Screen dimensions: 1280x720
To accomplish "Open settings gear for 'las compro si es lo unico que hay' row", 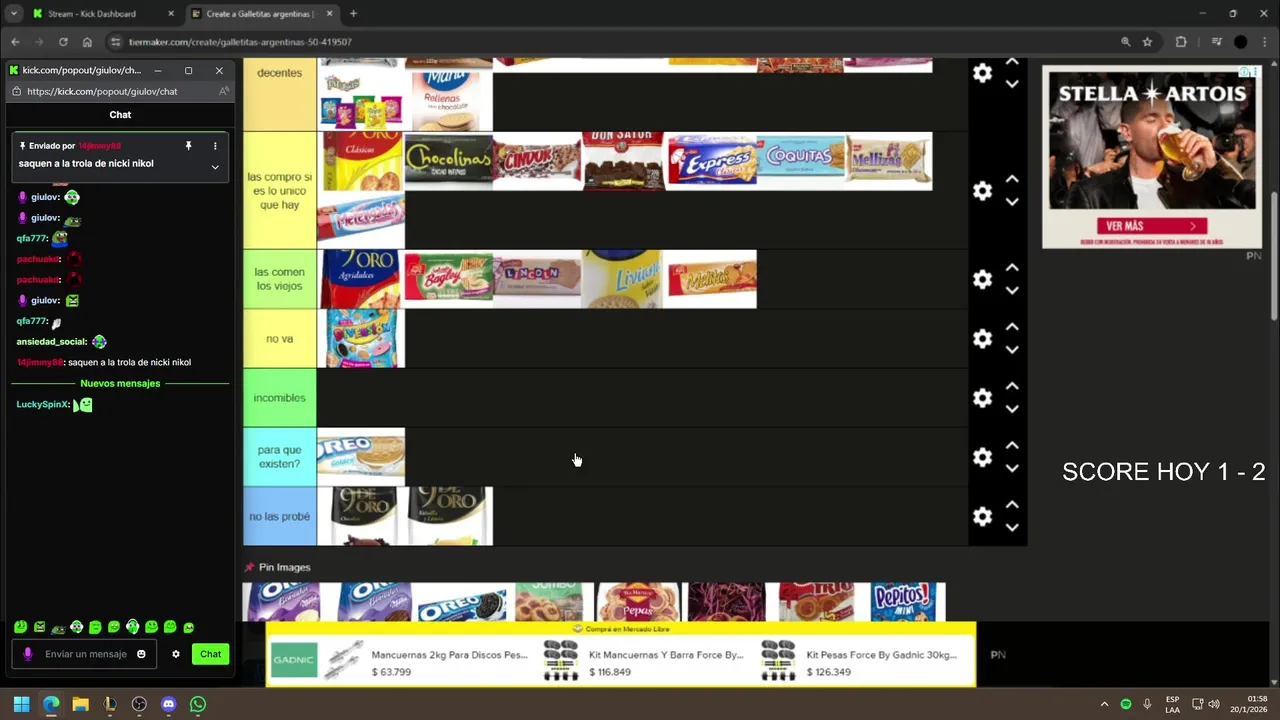I will [982, 191].
